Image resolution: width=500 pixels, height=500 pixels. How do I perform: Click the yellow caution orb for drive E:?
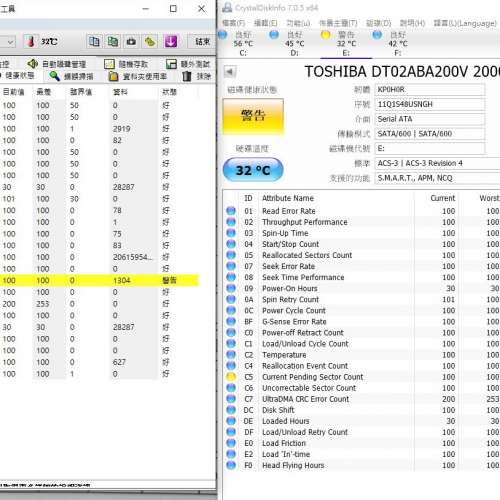click(325, 34)
